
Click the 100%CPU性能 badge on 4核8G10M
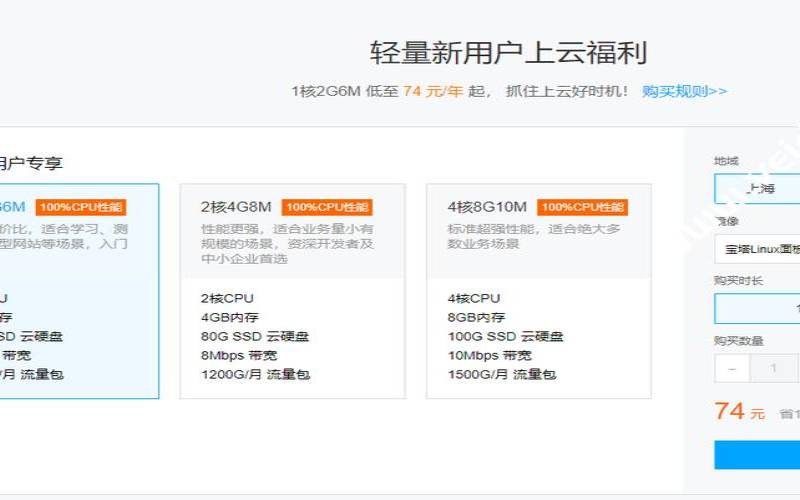(582, 207)
